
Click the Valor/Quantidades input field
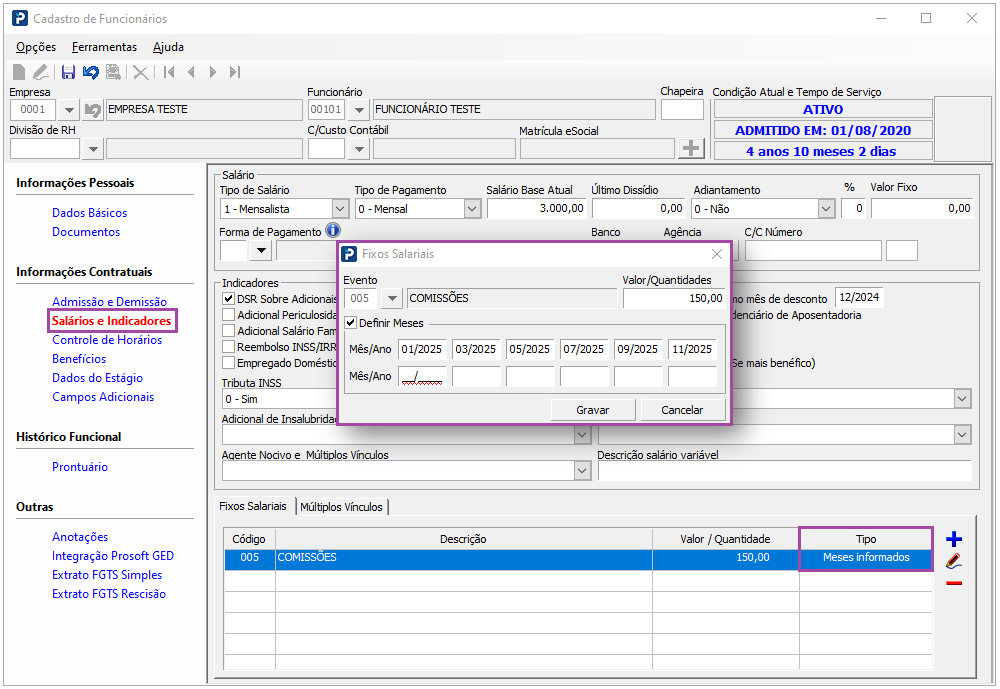(674, 298)
